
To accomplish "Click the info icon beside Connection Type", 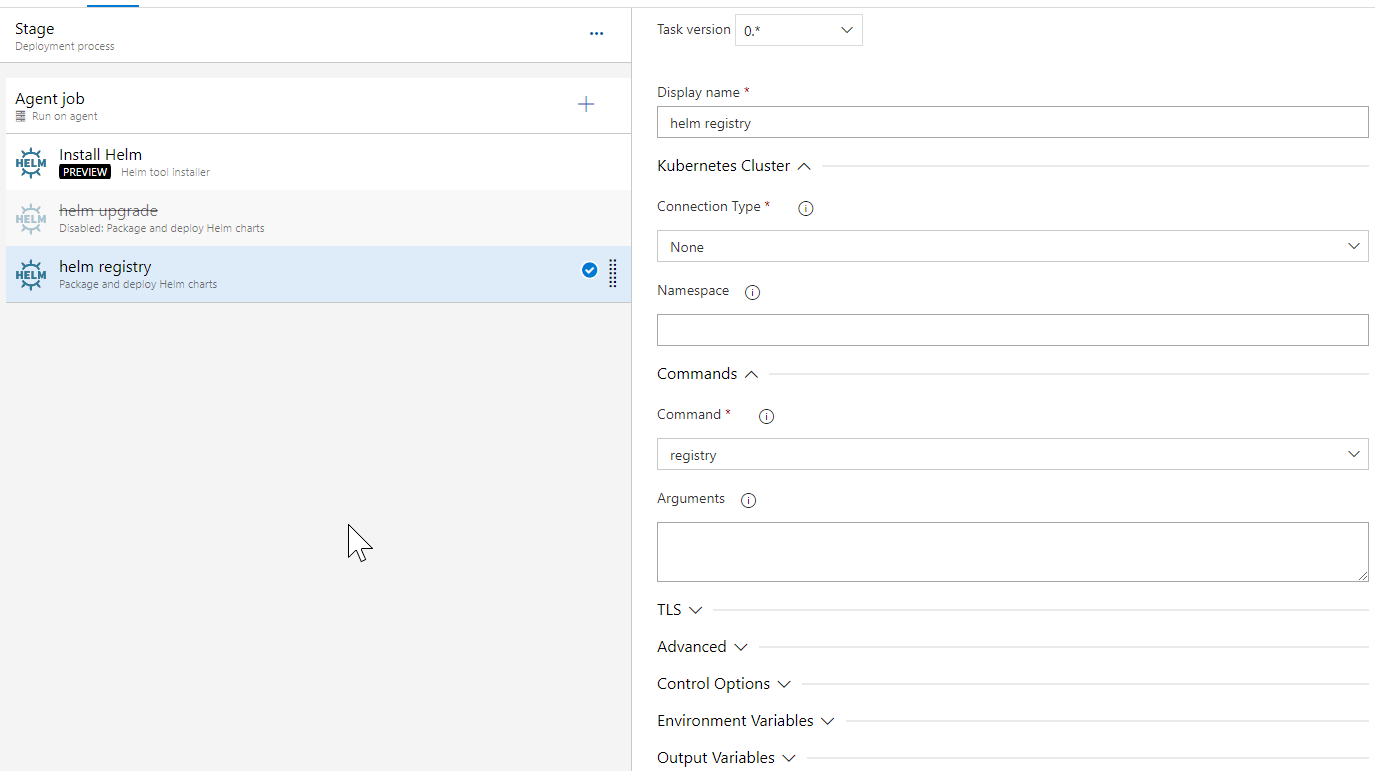I will (x=805, y=208).
